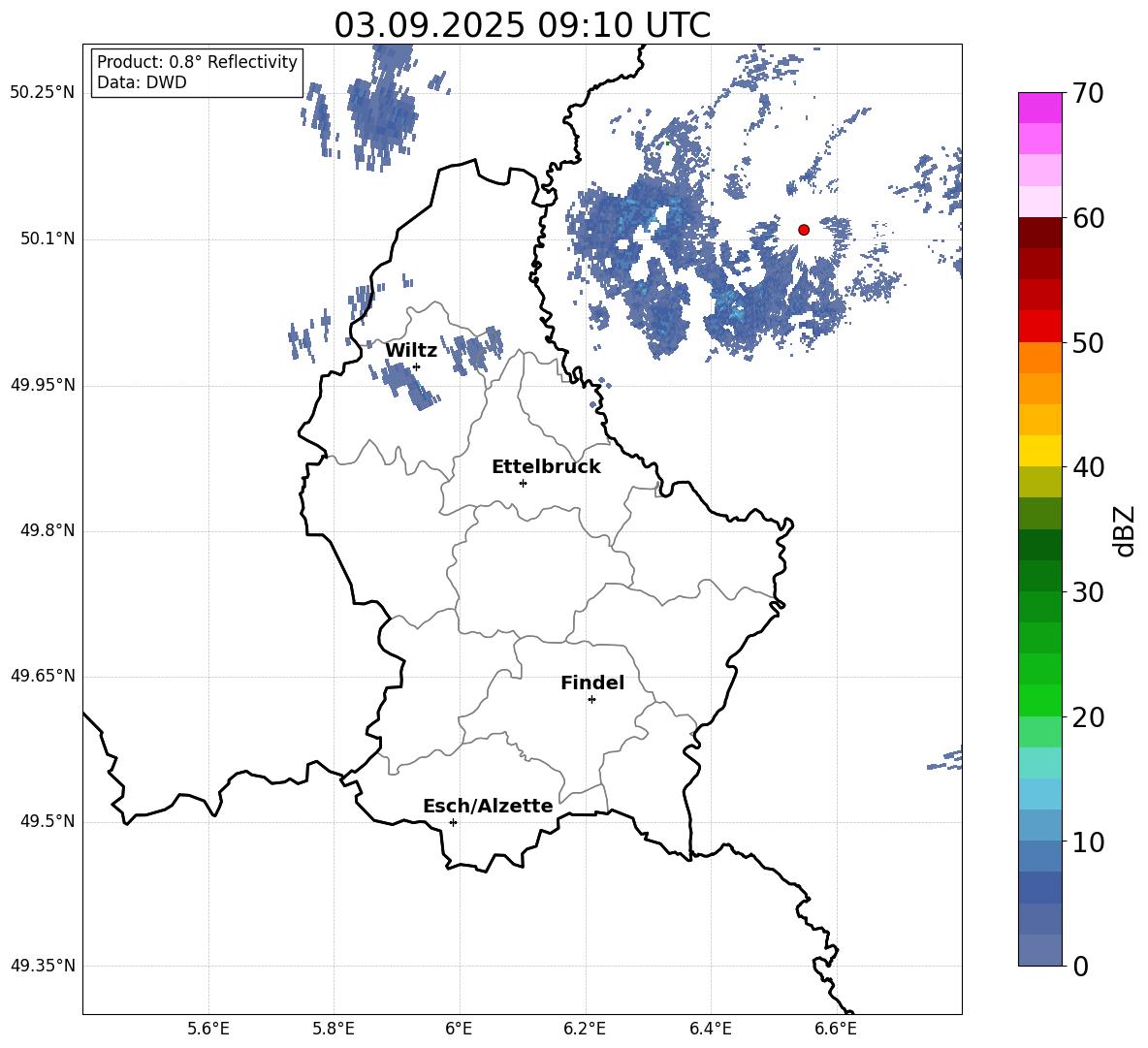
Task: Click the Data: DWD text
Action: pos(142,82)
